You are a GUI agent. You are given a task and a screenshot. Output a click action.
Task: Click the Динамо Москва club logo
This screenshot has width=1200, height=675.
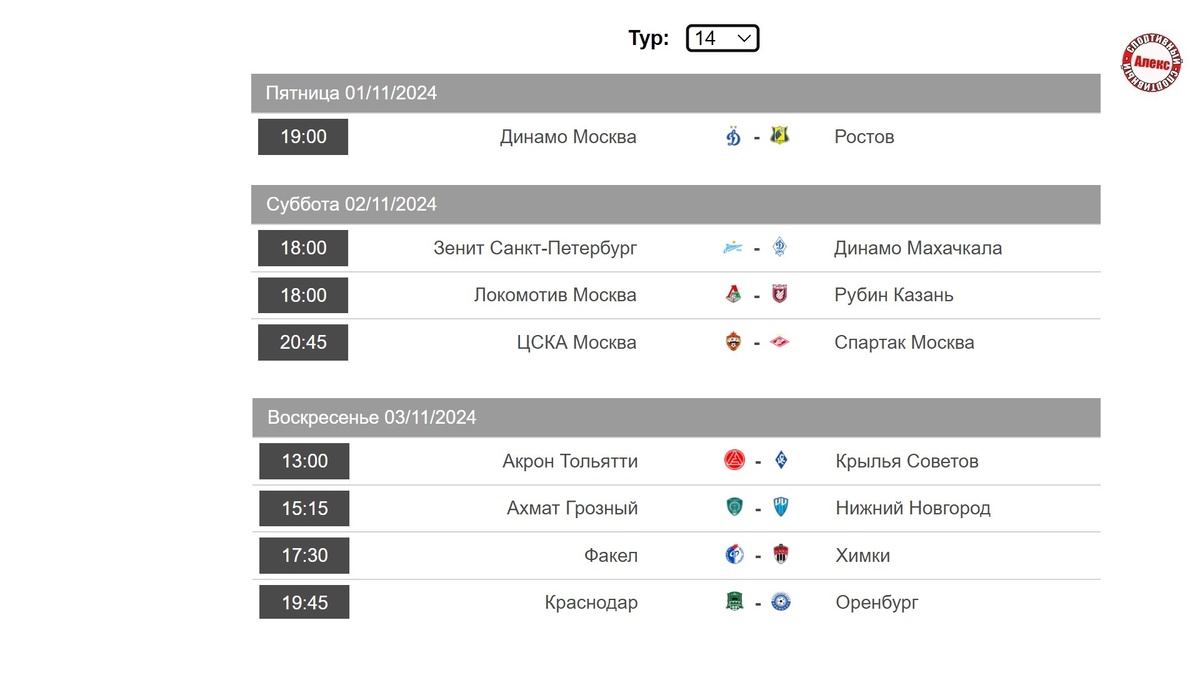[x=733, y=137]
